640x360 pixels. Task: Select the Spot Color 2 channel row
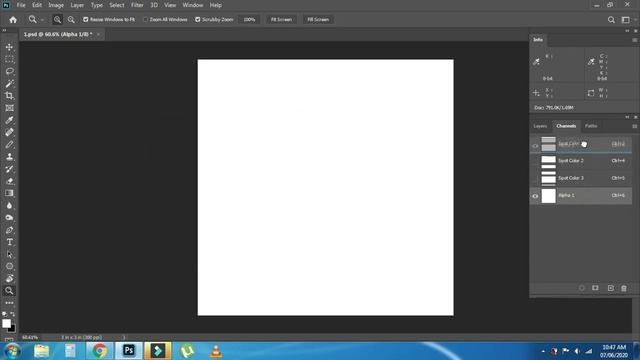pyautogui.click(x=581, y=161)
